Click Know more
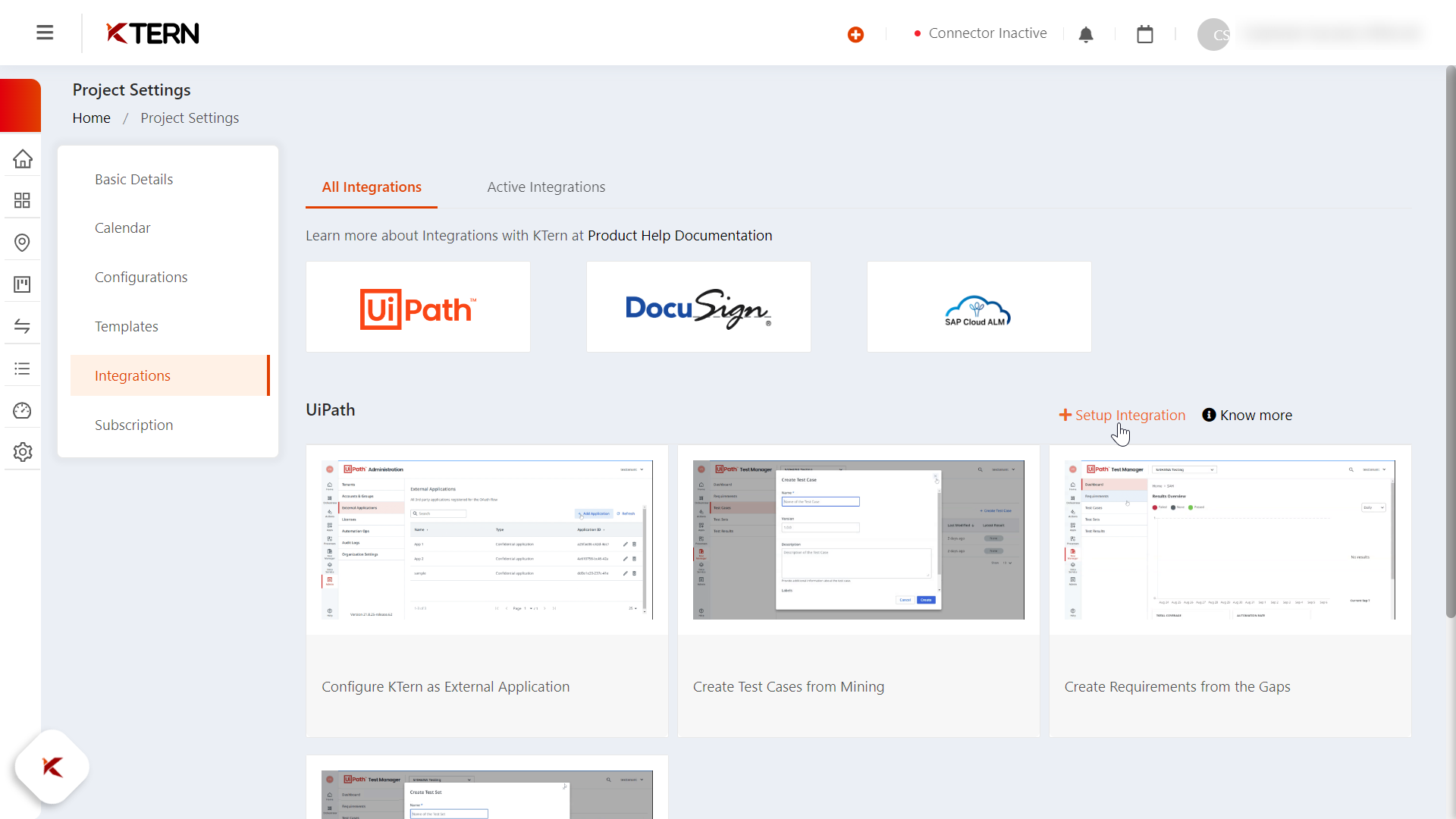This screenshot has width=1456, height=819. (1247, 415)
